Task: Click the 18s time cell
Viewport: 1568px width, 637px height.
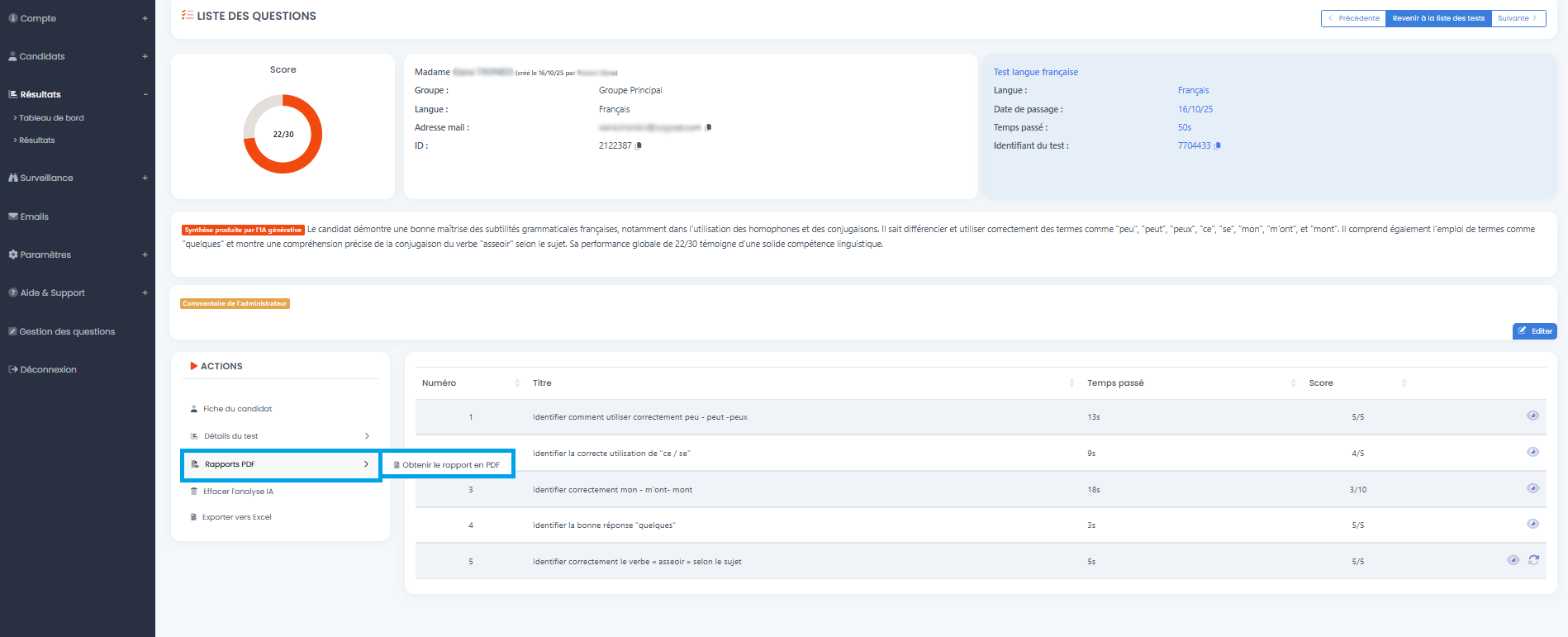Action: click(1094, 490)
